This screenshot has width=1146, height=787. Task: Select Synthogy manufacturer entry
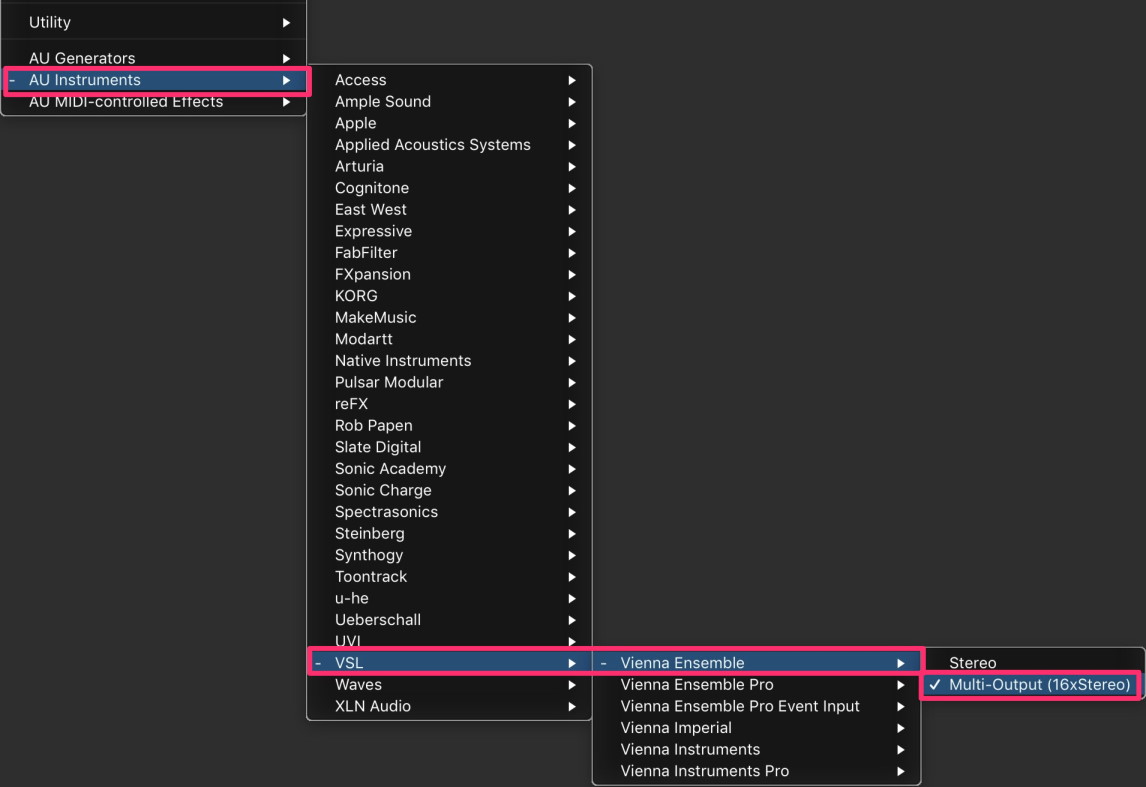tap(449, 555)
